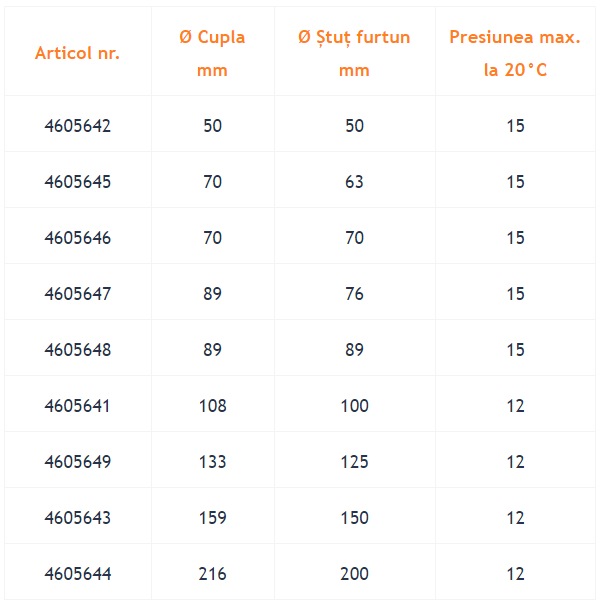
Task: Click article number 4605642
Action: (x=78, y=126)
